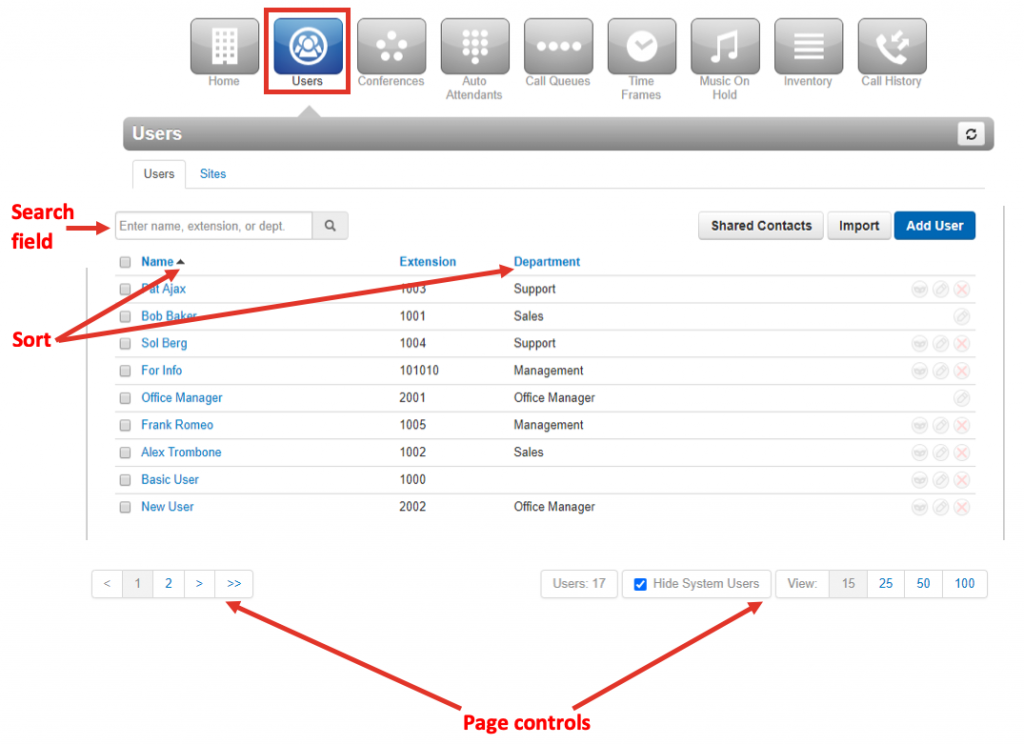
Task: Check the select-all checkbox in header
Action: tap(125, 262)
